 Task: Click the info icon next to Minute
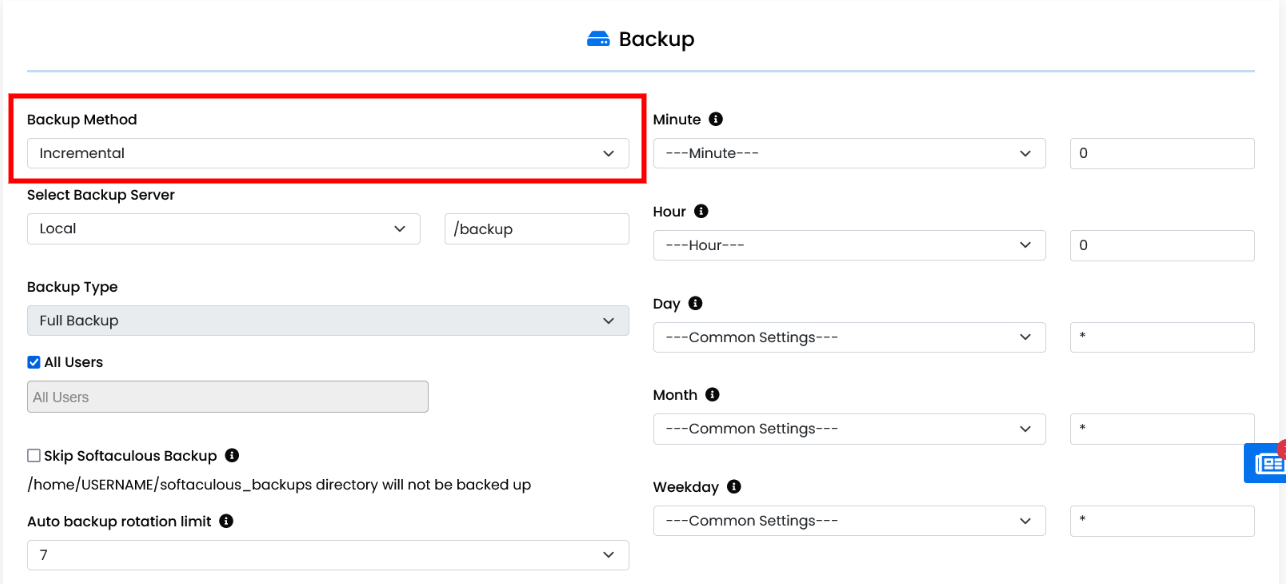click(715, 119)
